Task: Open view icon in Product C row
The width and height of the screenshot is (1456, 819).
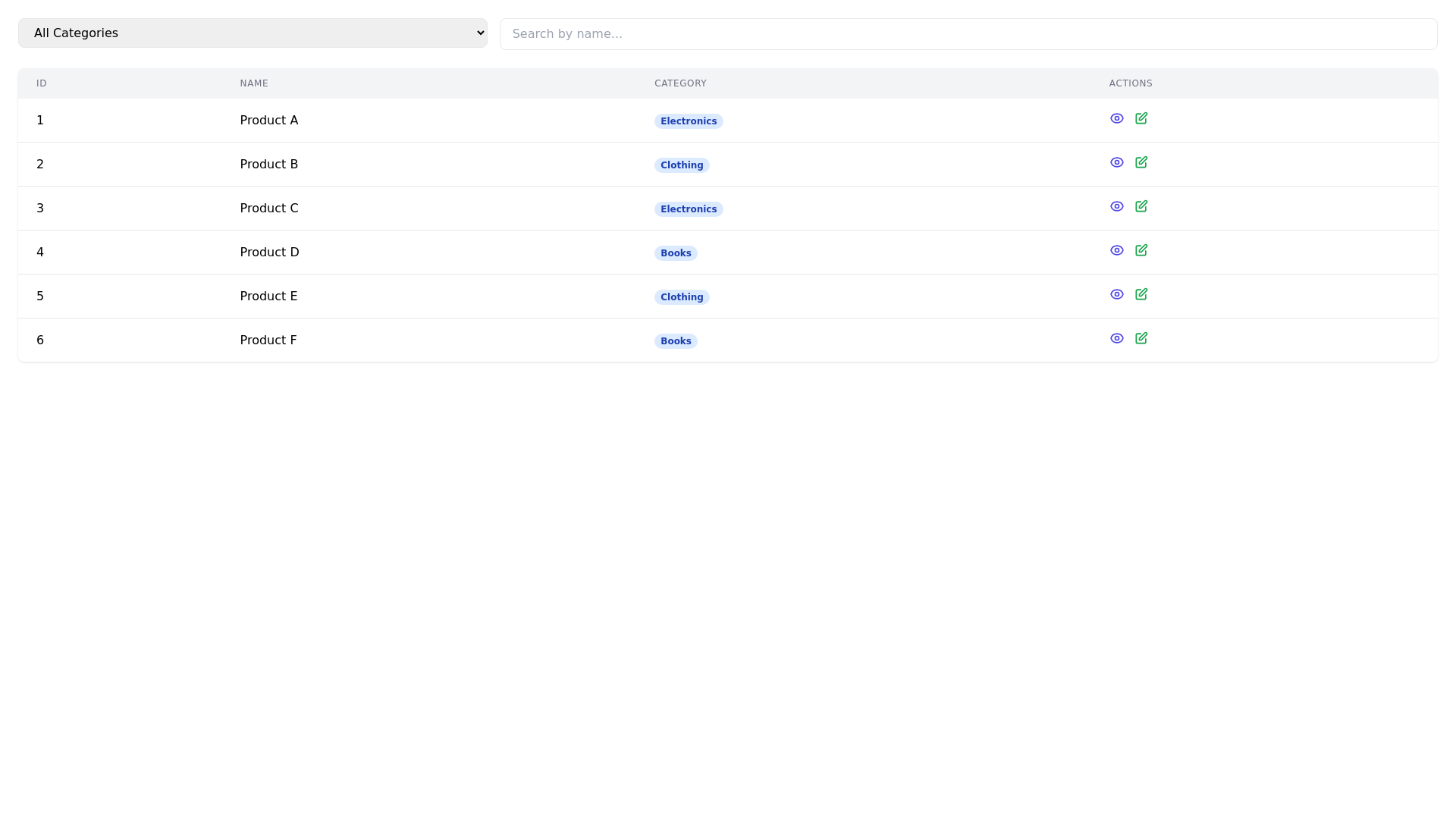Action: (x=1116, y=206)
